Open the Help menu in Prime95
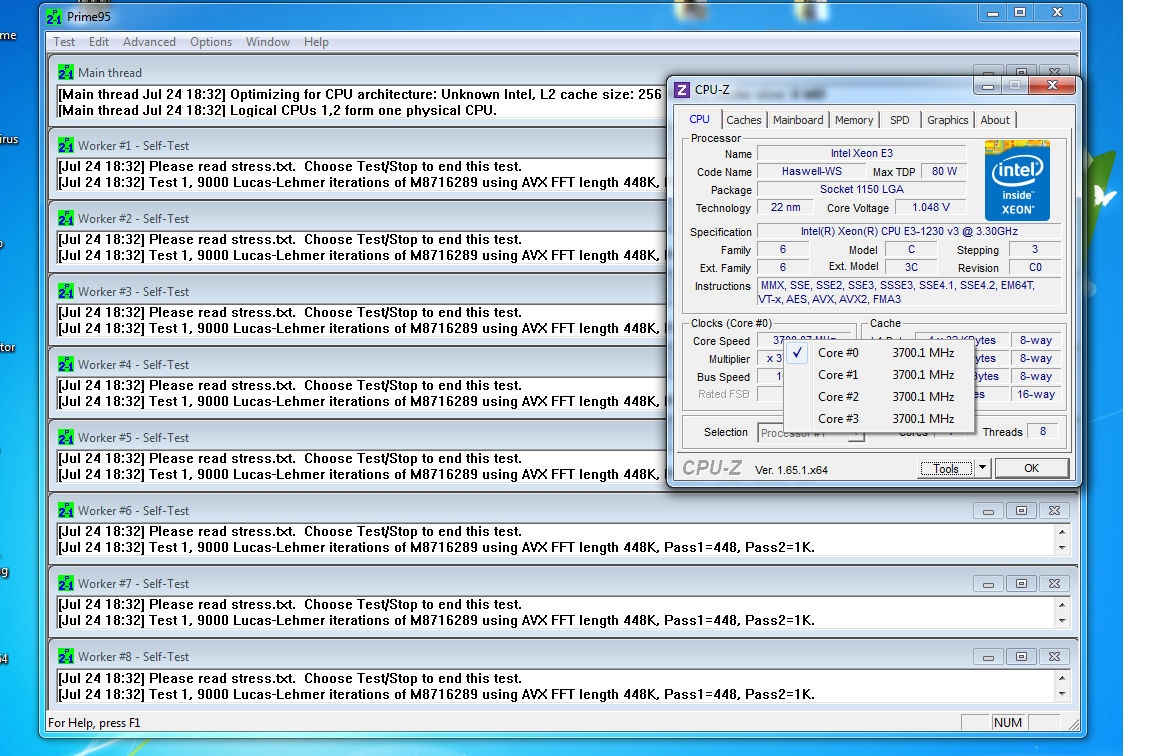This screenshot has width=1152, height=756. pyautogui.click(x=316, y=42)
